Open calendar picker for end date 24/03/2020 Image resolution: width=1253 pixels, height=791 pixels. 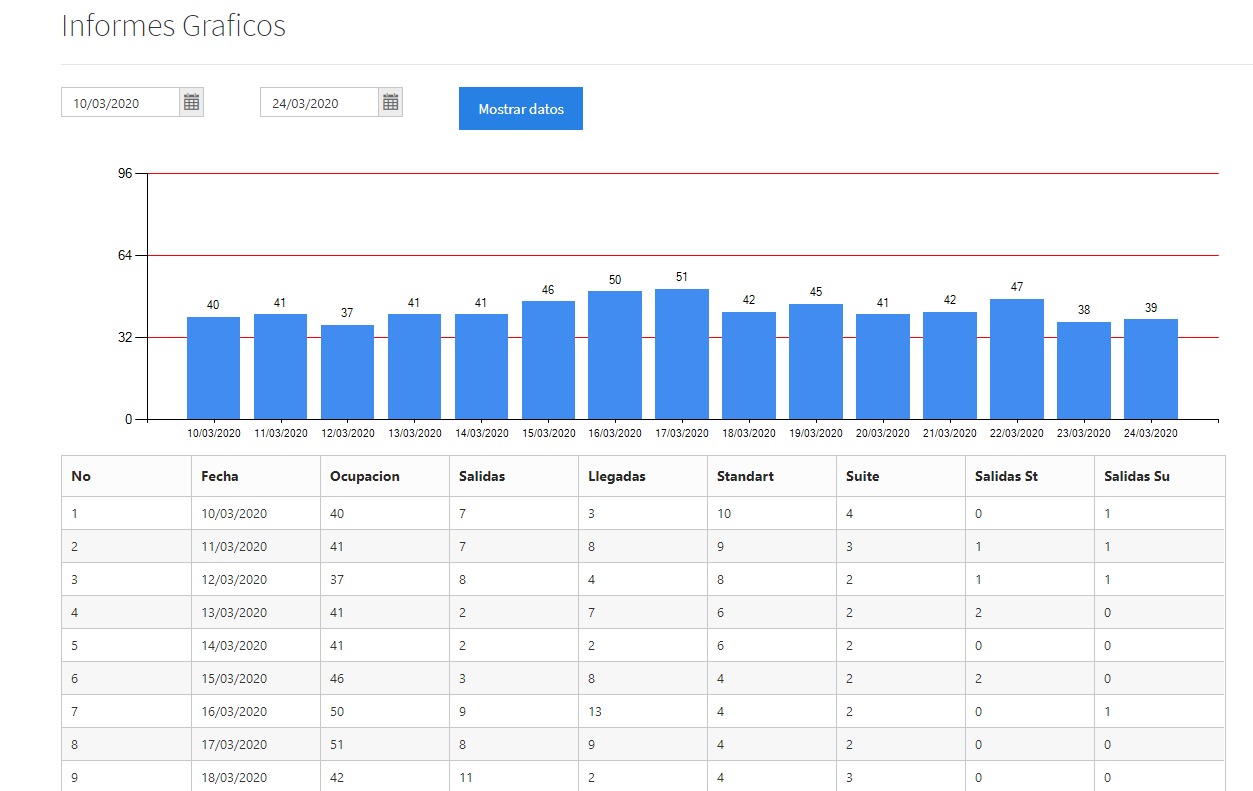click(391, 102)
